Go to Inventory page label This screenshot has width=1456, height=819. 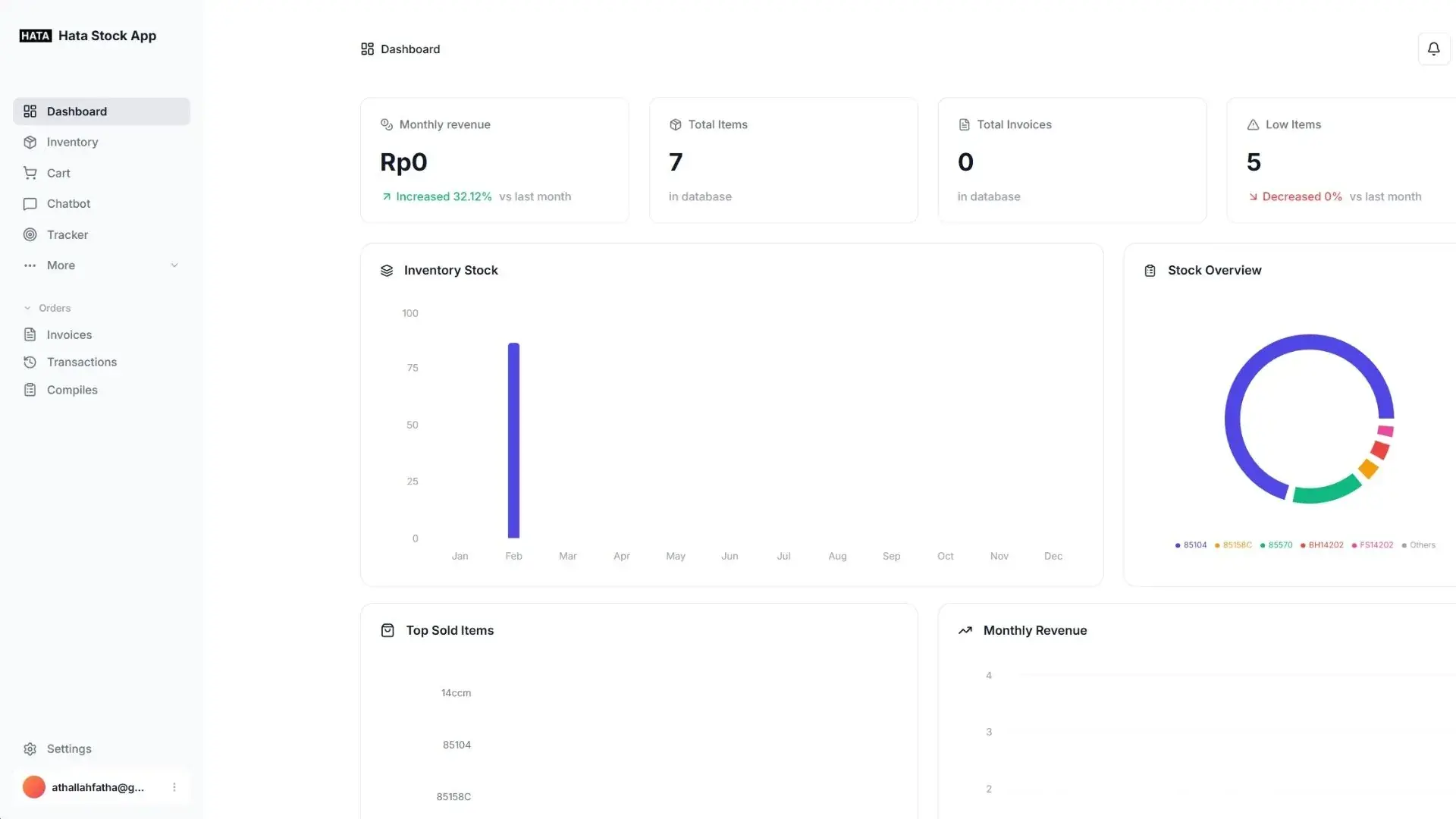73,143
